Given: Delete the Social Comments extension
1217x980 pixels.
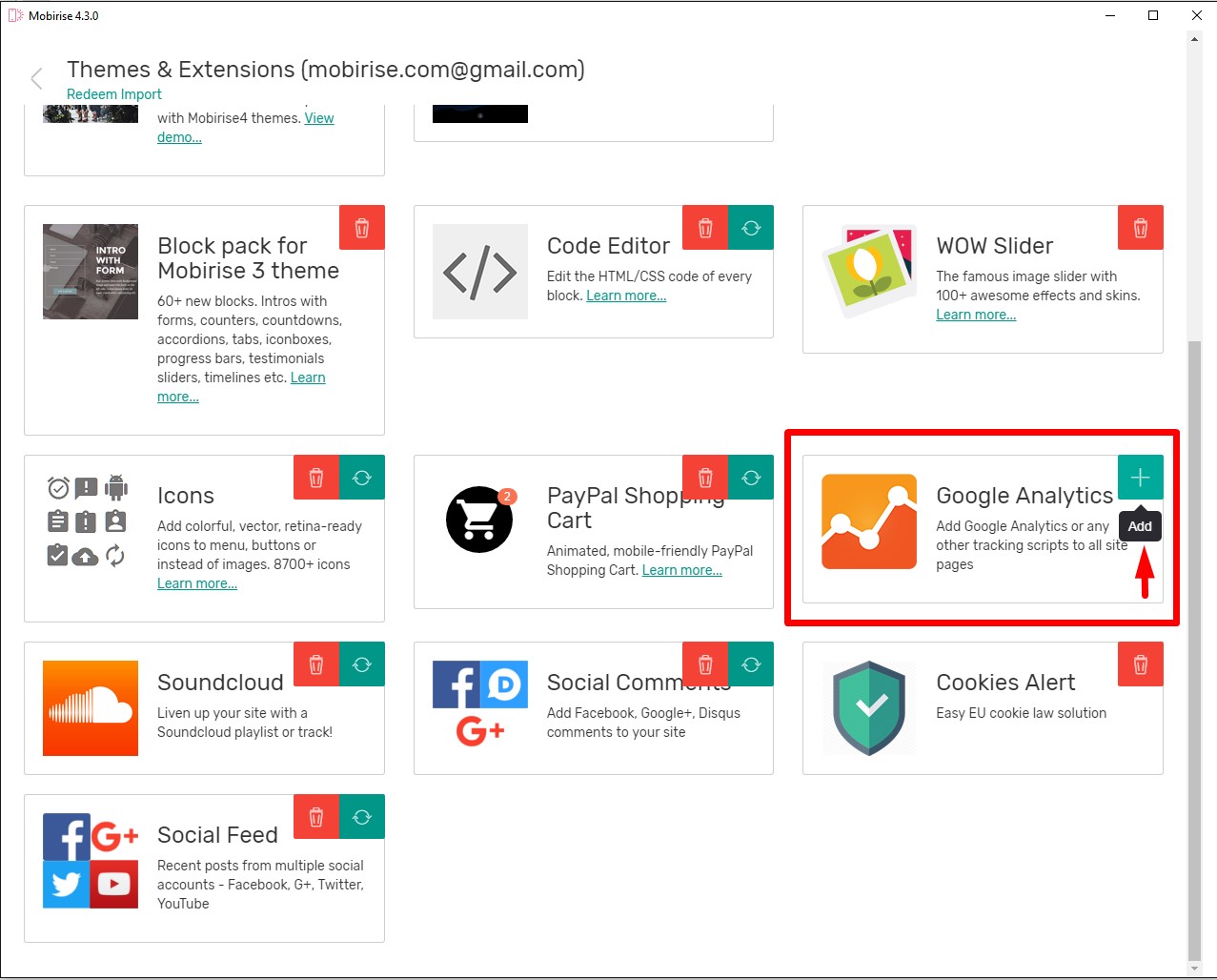Looking at the screenshot, I should pos(705,664).
